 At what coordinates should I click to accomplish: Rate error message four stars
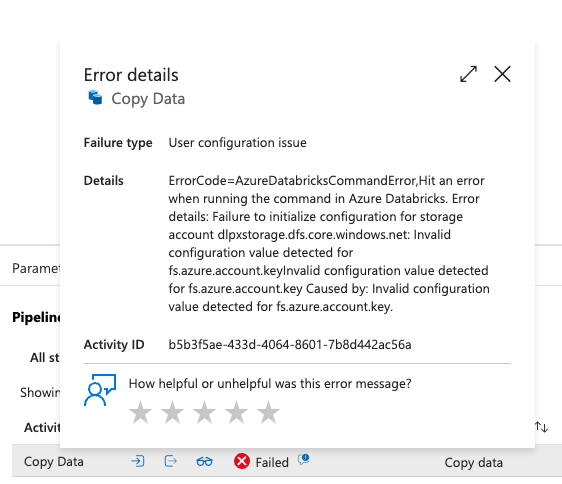coord(236,412)
